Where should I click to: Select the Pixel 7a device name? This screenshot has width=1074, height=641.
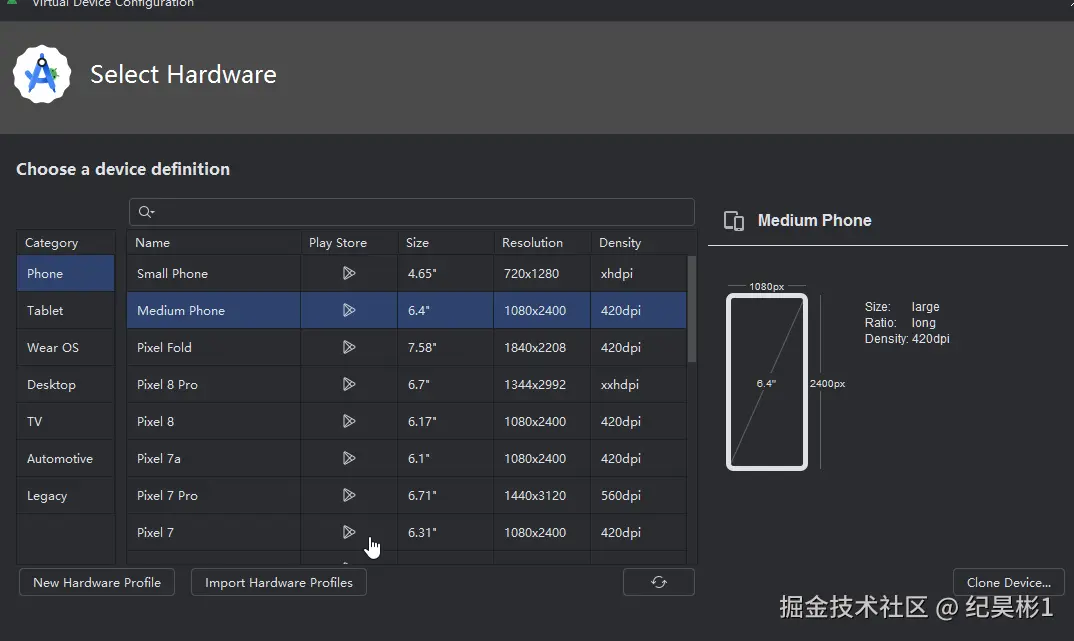(159, 458)
